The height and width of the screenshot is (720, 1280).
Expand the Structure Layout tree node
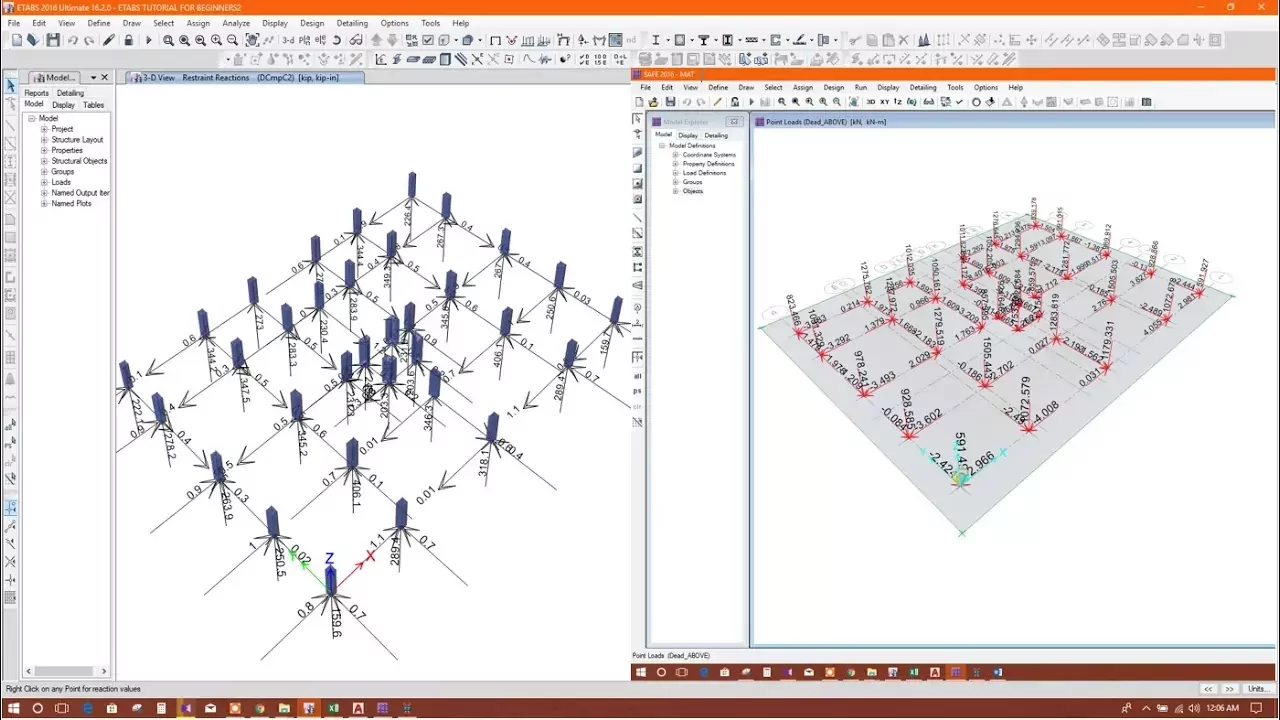click(44, 140)
